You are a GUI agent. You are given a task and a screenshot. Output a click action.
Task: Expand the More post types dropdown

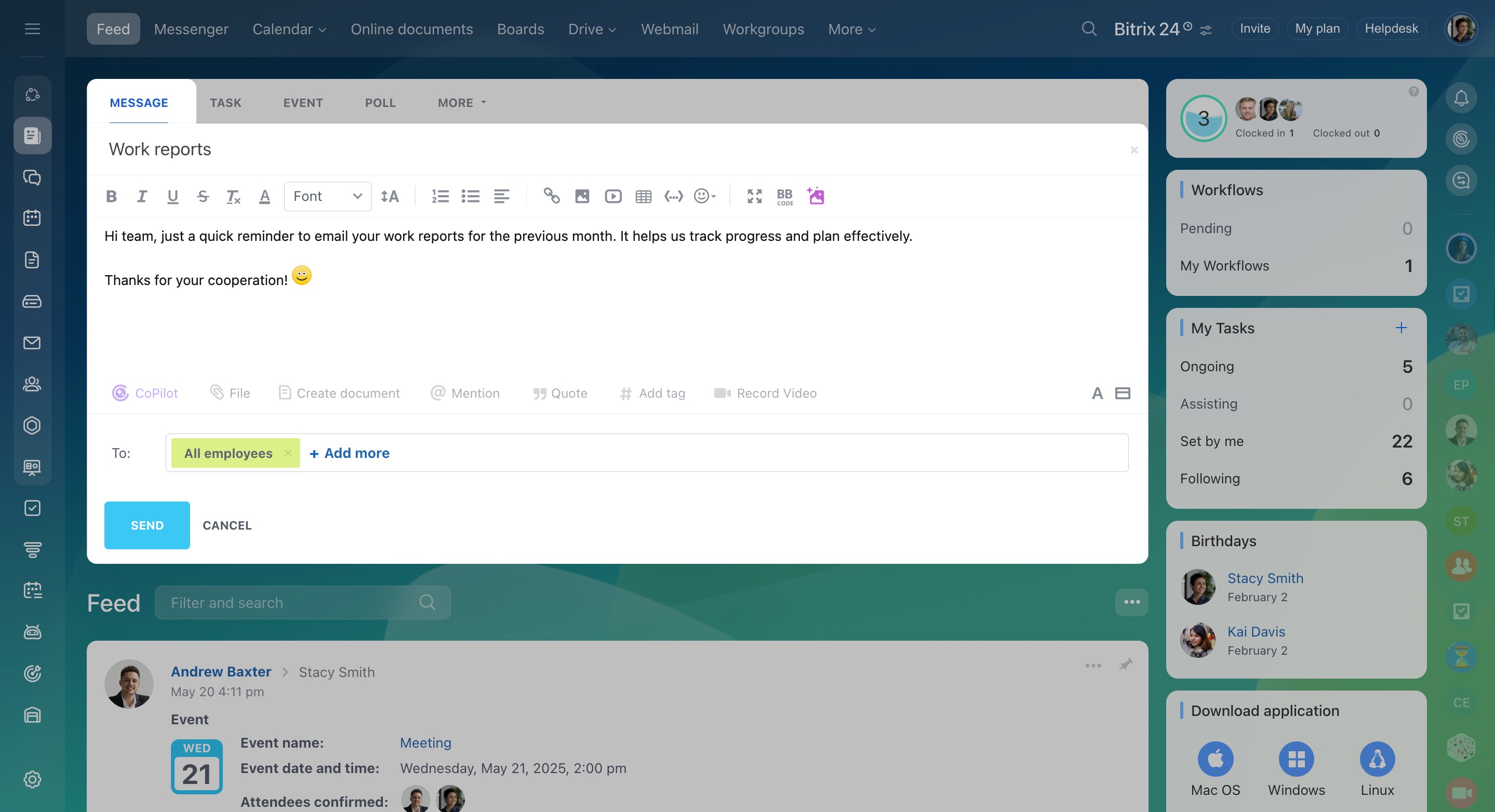coord(462,103)
